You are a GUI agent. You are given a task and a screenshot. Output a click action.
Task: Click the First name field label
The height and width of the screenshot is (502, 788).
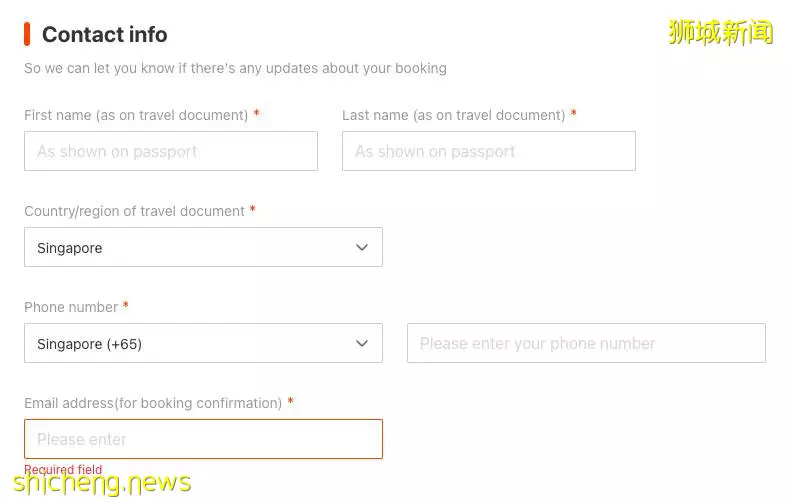tap(136, 115)
